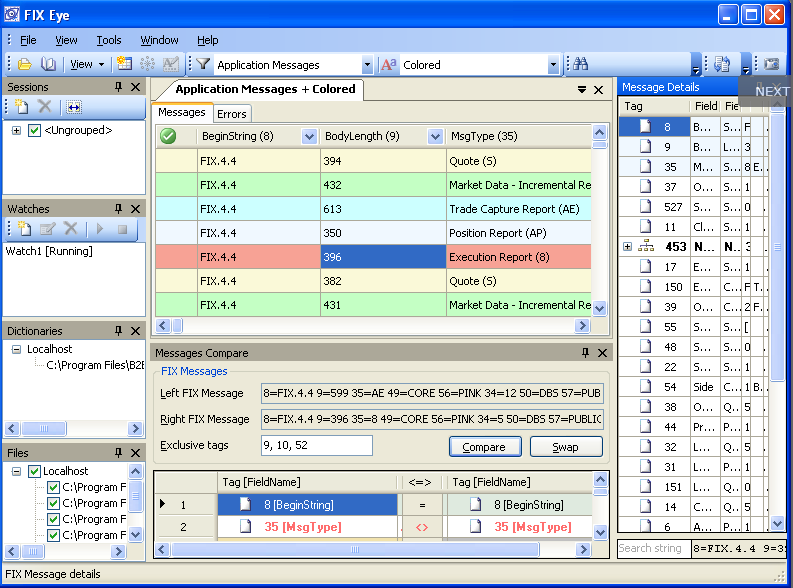Open the Help menu
Screen dimensions: 793x588
pyautogui.click(x=208, y=40)
